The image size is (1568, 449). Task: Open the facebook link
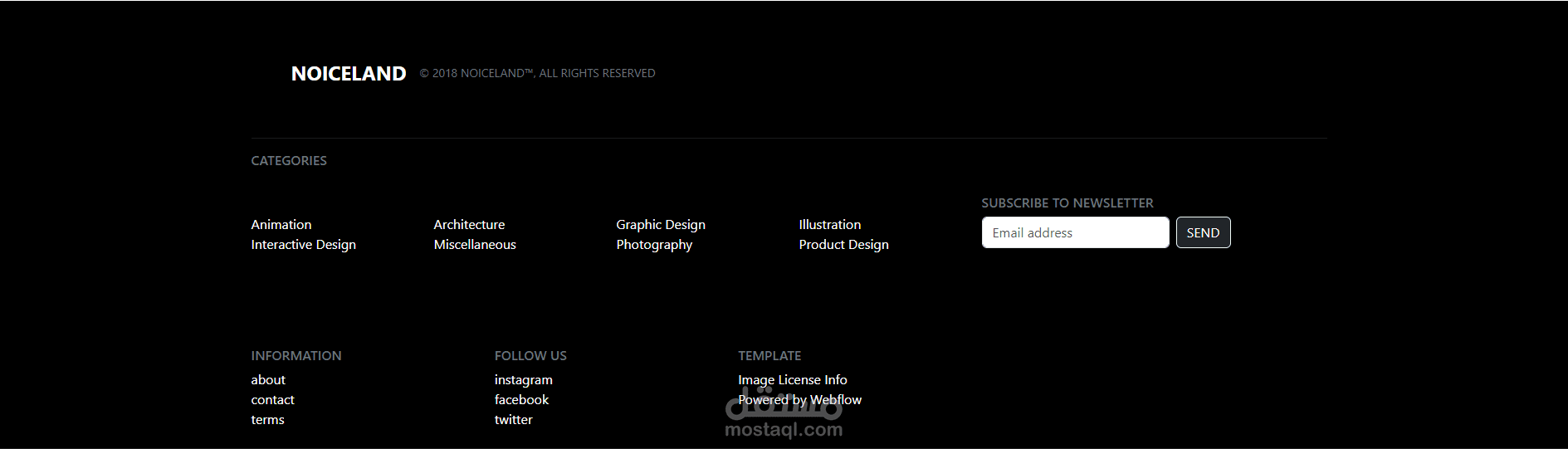click(x=521, y=399)
